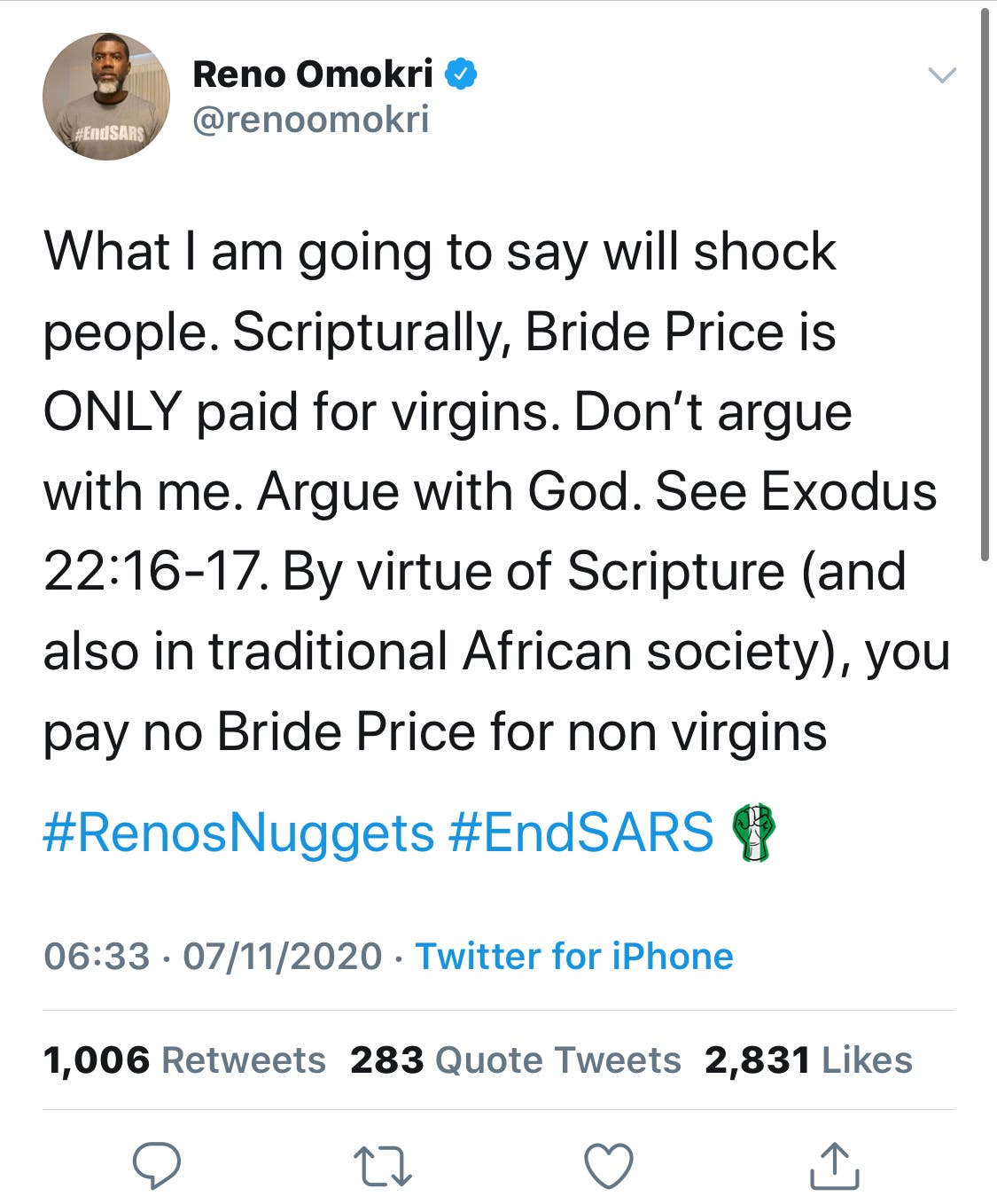Expand the tweet options chevron
Screen dimensions: 997x1204
[941, 74]
